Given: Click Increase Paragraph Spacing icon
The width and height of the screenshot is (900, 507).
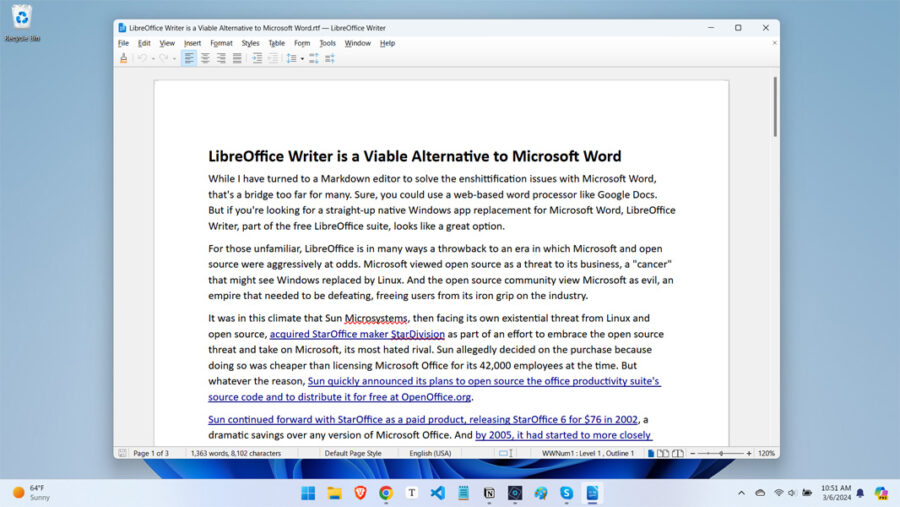Looking at the screenshot, I should coord(314,58).
